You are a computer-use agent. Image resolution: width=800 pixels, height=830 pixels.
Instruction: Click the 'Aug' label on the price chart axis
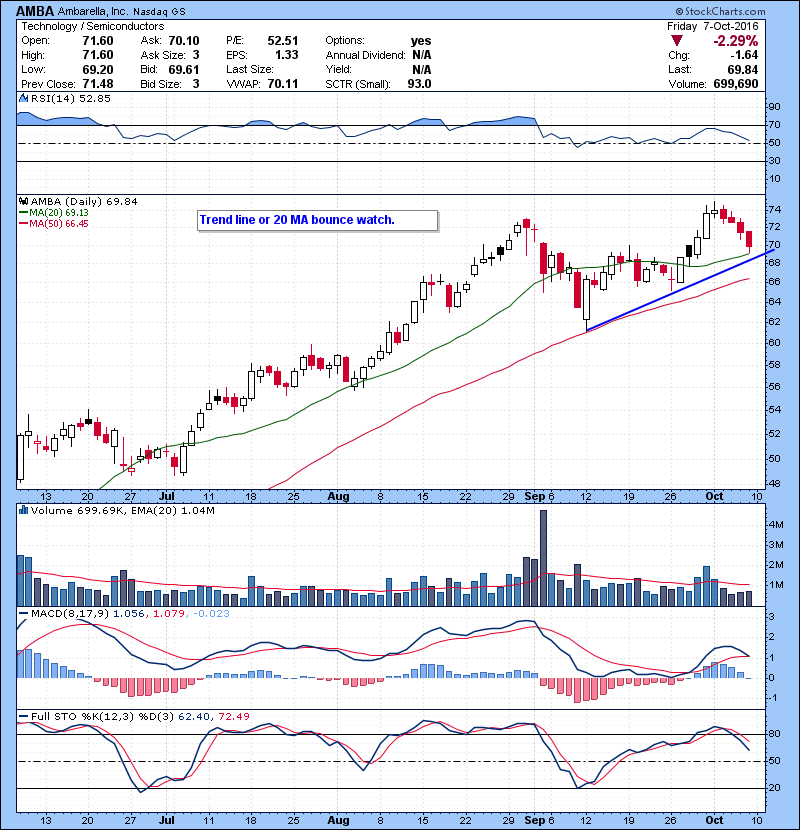(x=338, y=497)
